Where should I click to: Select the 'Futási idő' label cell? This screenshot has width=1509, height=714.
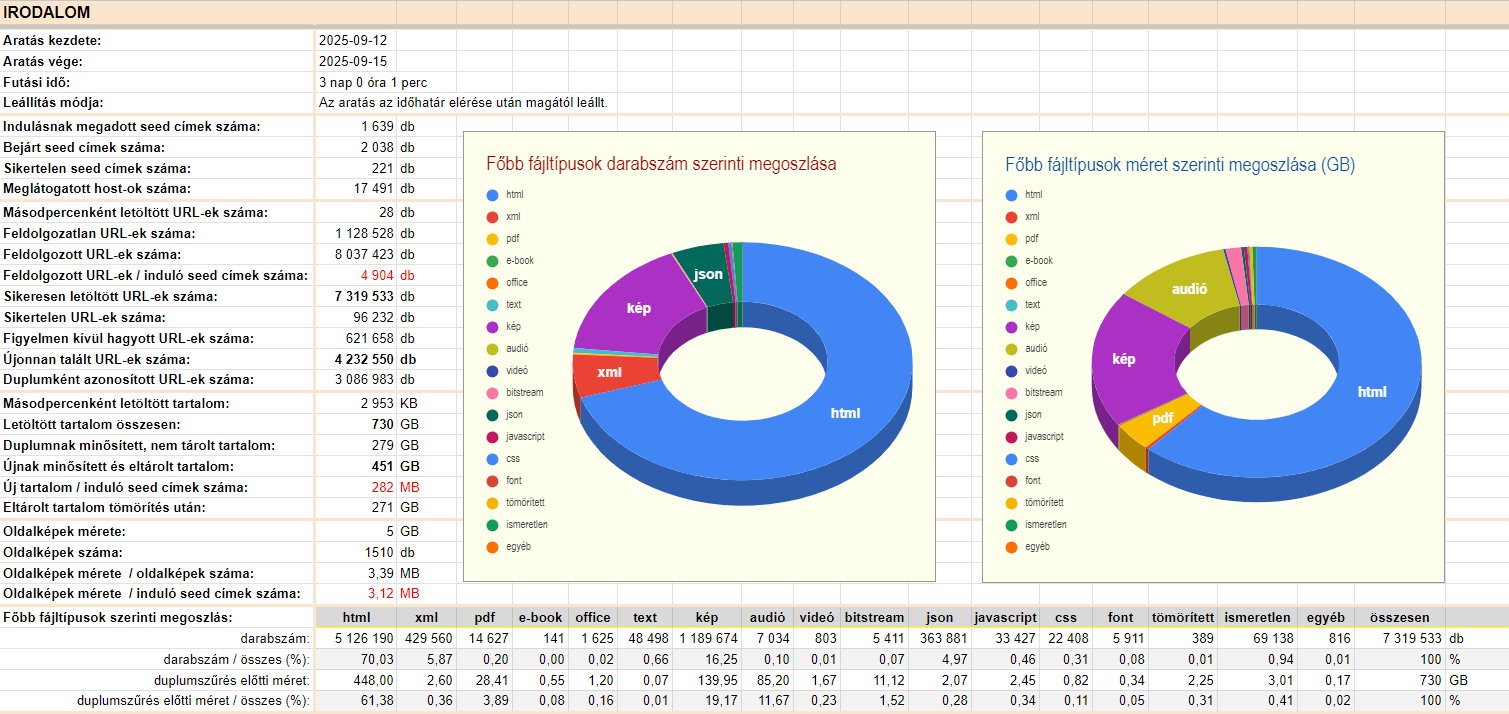pyautogui.click(x=37, y=82)
